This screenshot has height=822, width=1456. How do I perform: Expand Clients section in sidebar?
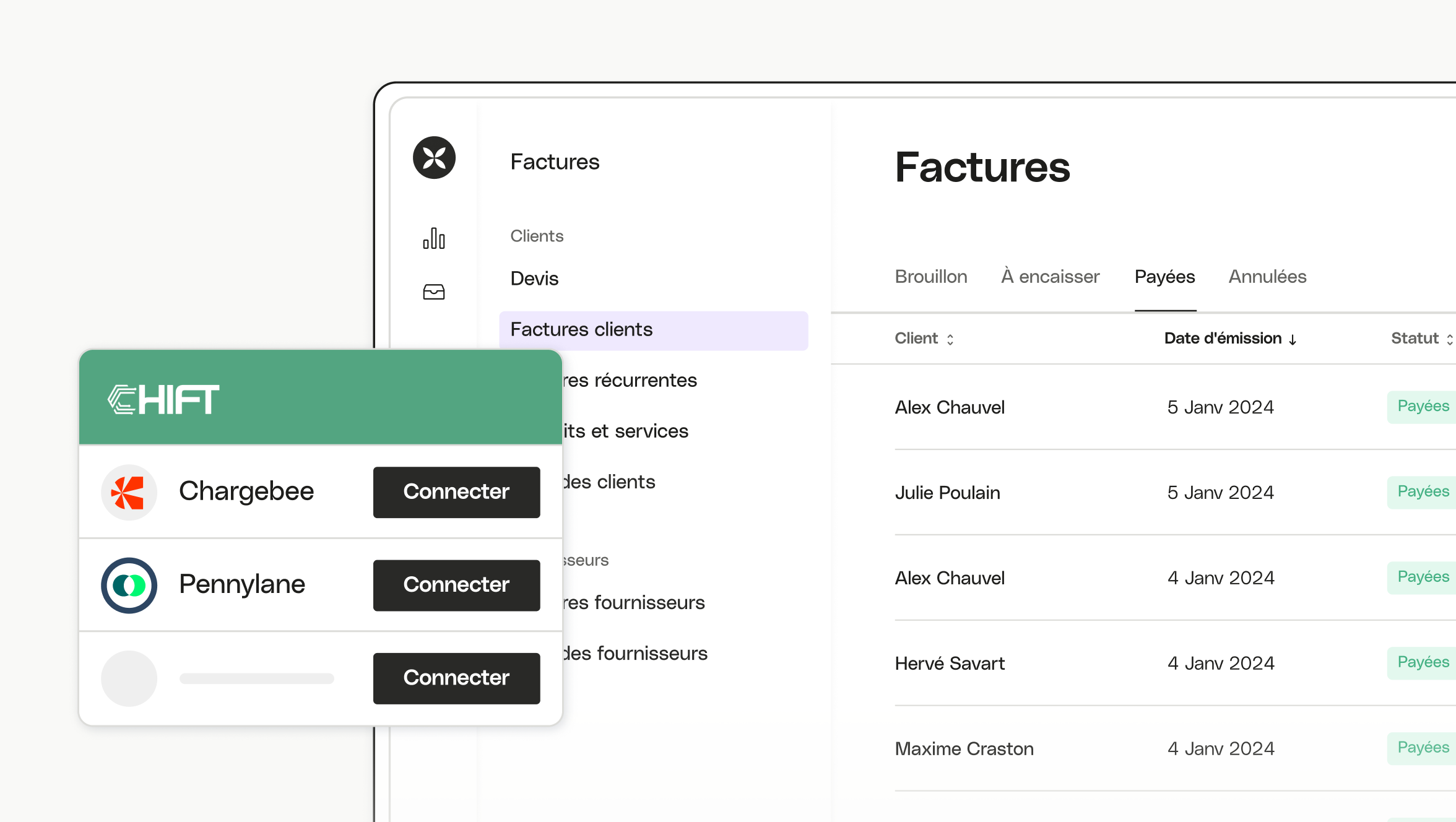(x=537, y=236)
